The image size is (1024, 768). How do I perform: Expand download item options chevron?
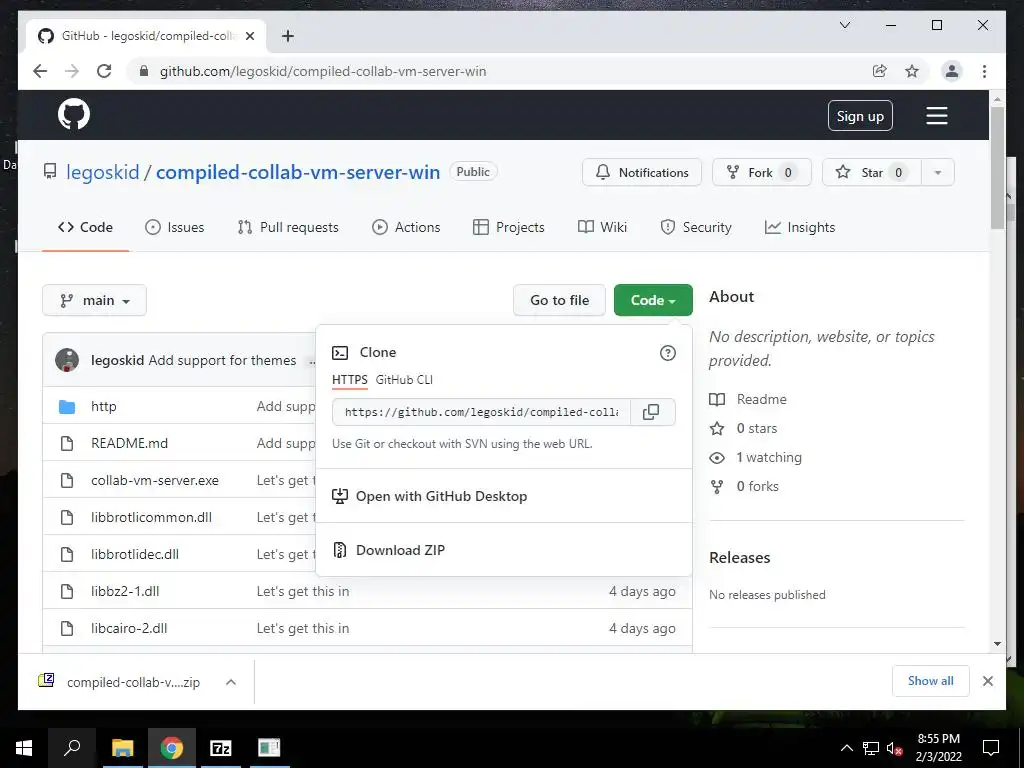pos(231,682)
